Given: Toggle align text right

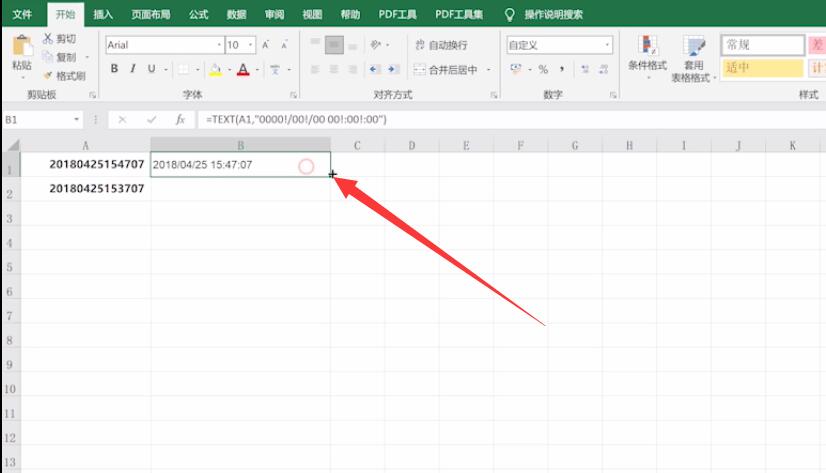Looking at the screenshot, I should pyautogui.click(x=353, y=69).
